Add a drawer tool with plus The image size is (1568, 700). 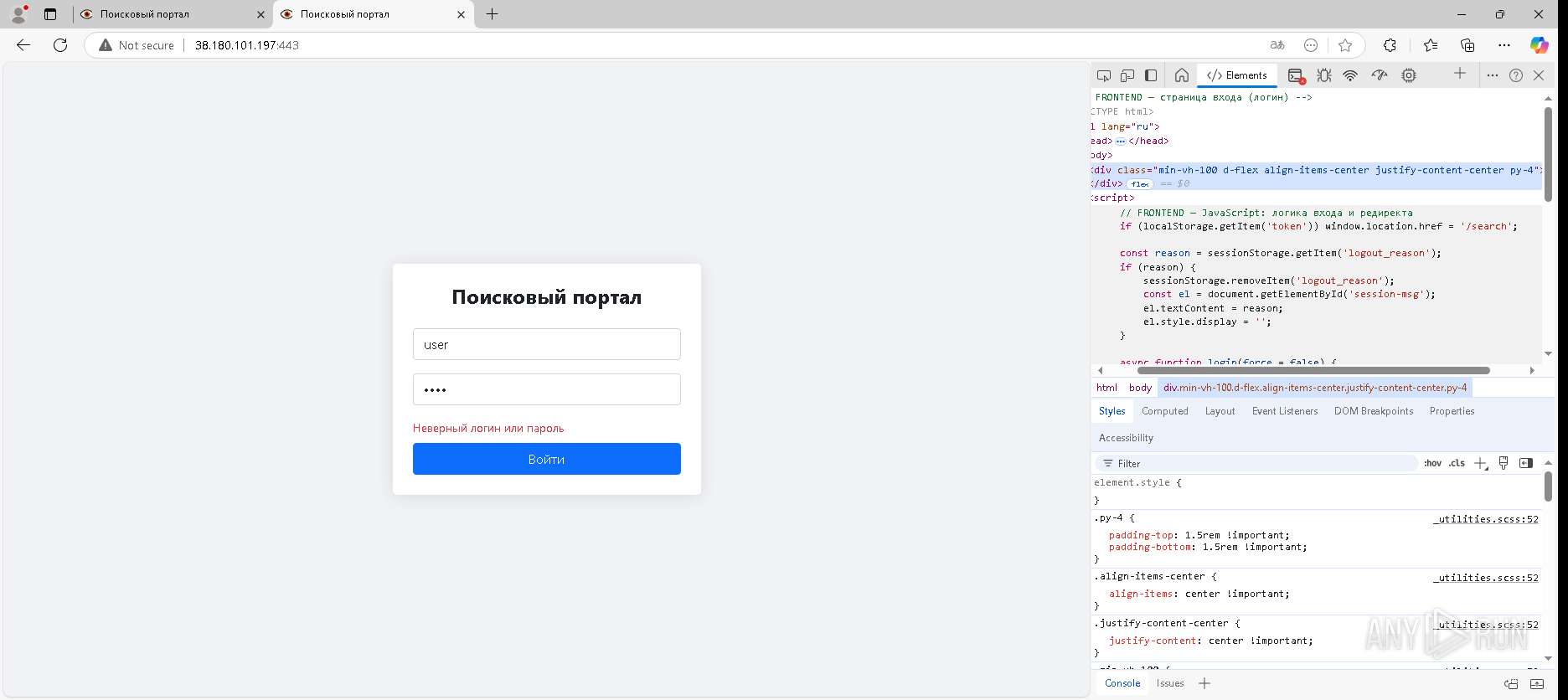pyautogui.click(x=1204, y=683)
